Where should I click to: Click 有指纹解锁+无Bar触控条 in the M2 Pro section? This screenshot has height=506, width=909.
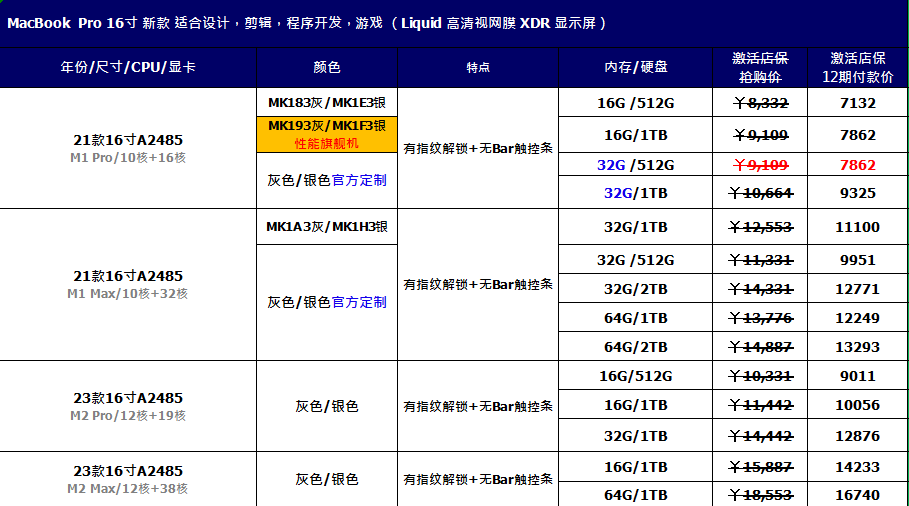478,406
